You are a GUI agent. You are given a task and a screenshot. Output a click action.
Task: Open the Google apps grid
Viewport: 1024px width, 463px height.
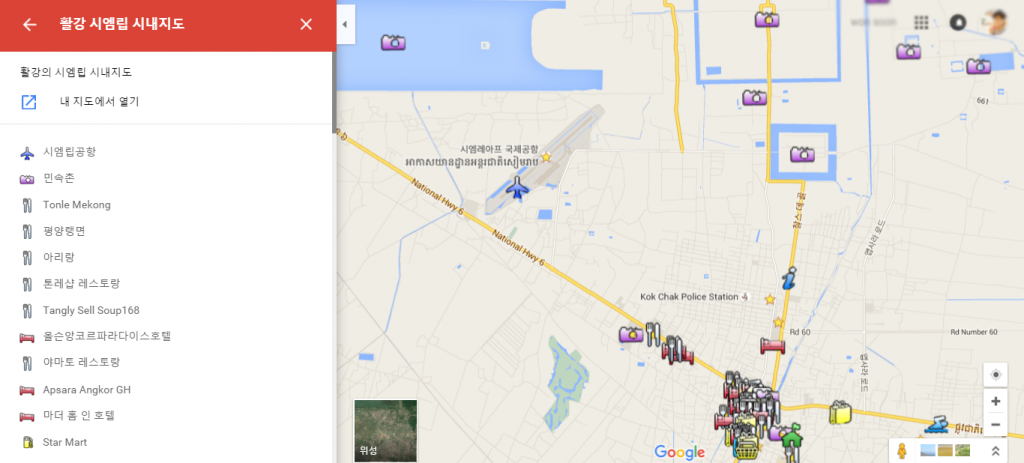(921, 23)
